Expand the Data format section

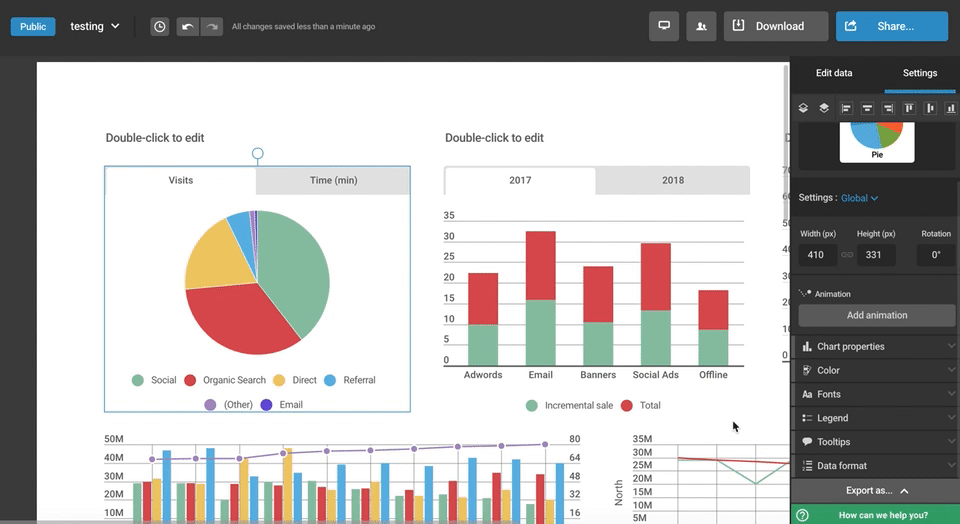(x=877, y=466)
